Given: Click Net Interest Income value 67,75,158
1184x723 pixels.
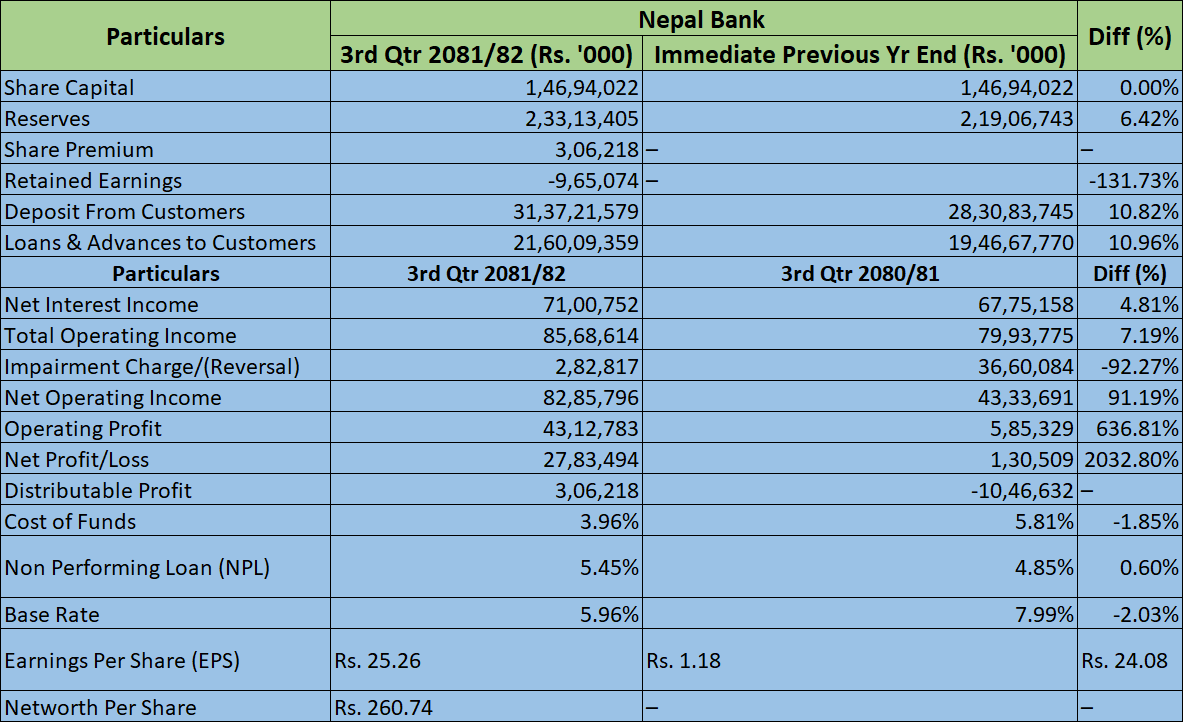Looking at the screenshot, I should (x=1025, y=304).
